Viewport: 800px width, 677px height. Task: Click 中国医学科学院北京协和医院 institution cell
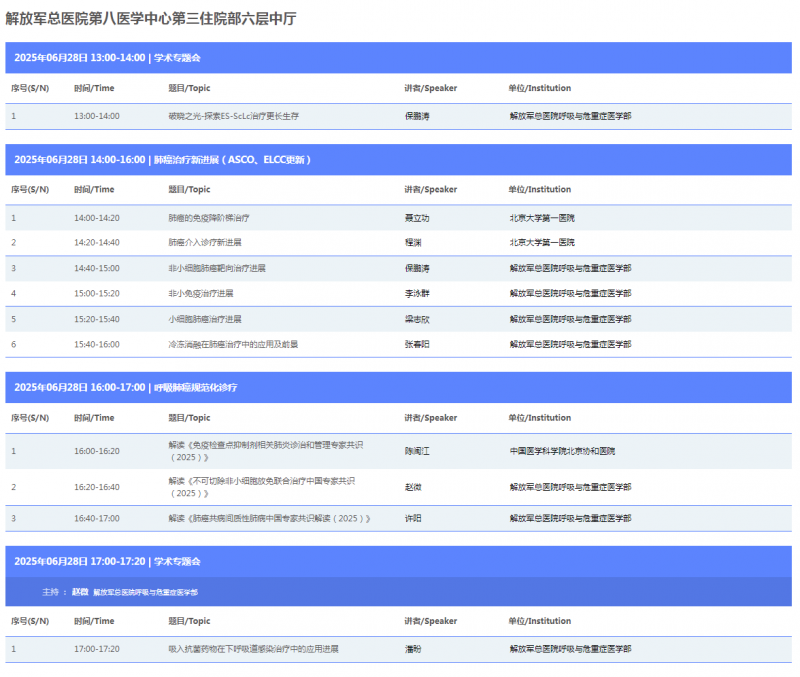(562, 452)
